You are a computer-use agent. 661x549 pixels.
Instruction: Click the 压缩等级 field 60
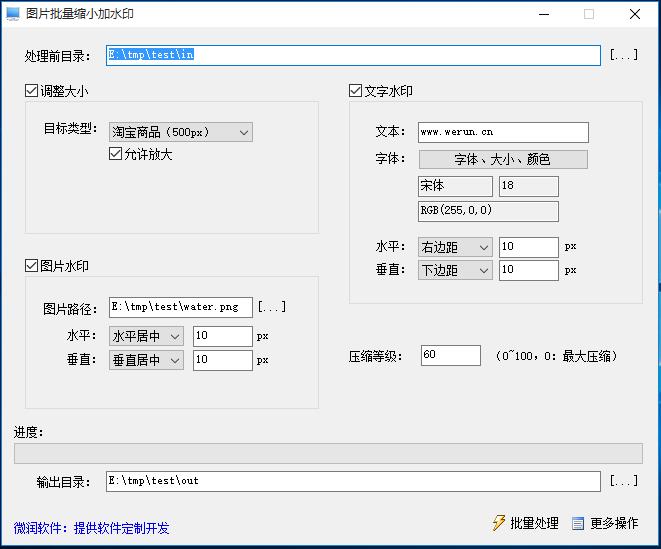451,355
